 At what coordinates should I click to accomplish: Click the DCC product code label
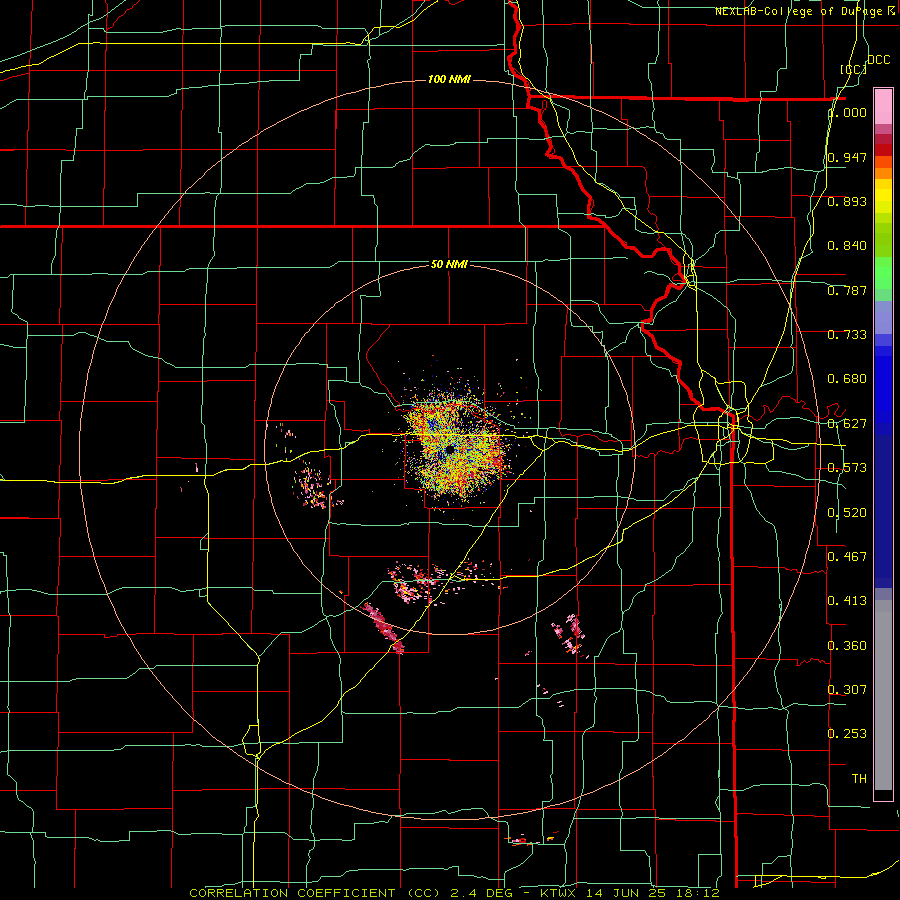pos(878,59)
